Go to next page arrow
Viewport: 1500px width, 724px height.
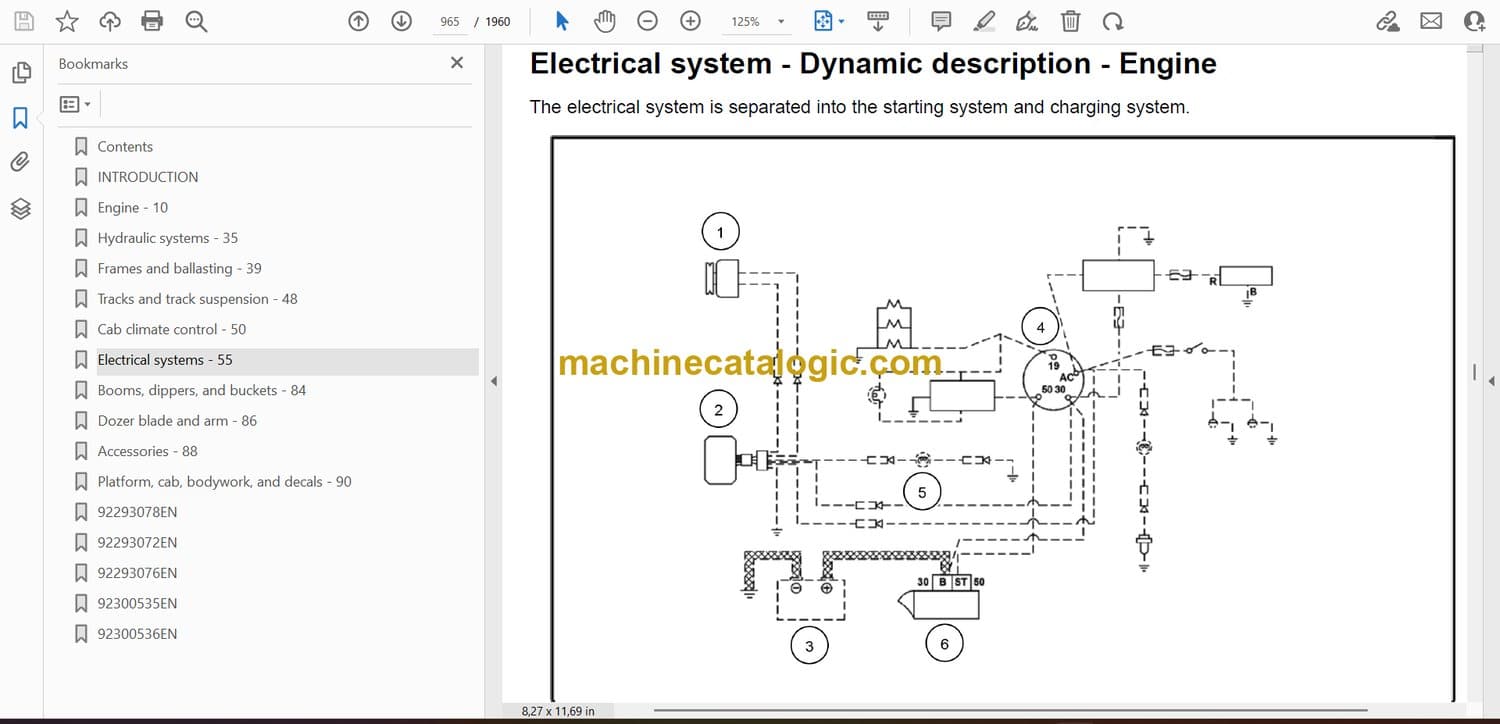coord(401,21)
